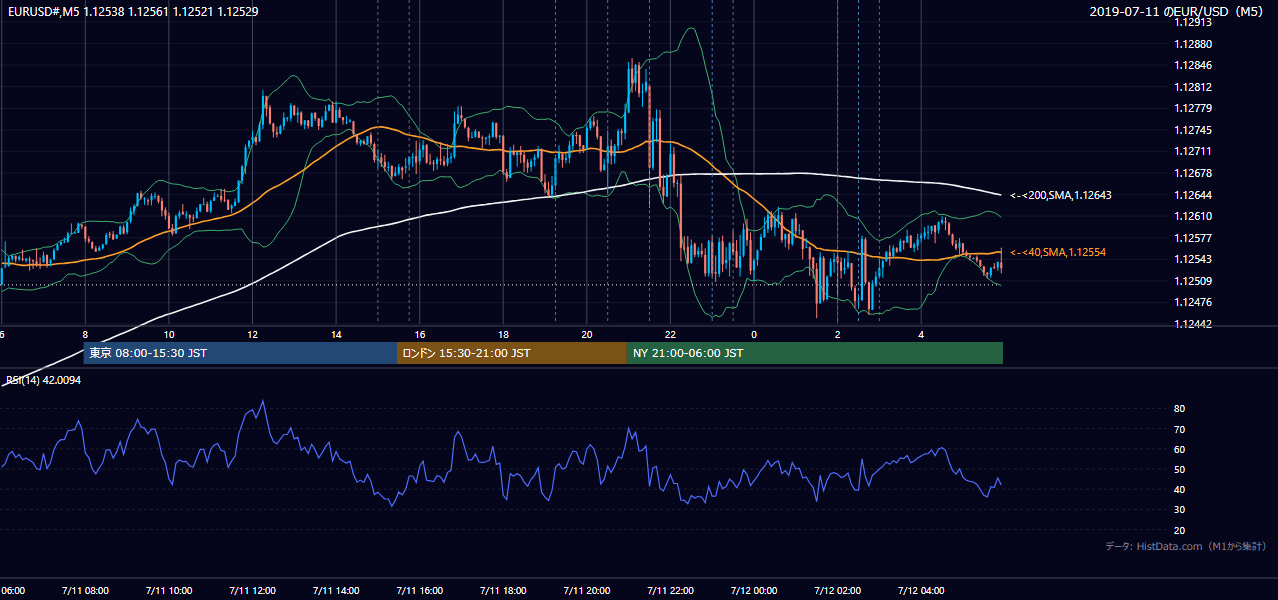The width and height of the screenshot is (1278, 600).
Task: Click price axis value 1.12913
Action: coord(1194,22)
